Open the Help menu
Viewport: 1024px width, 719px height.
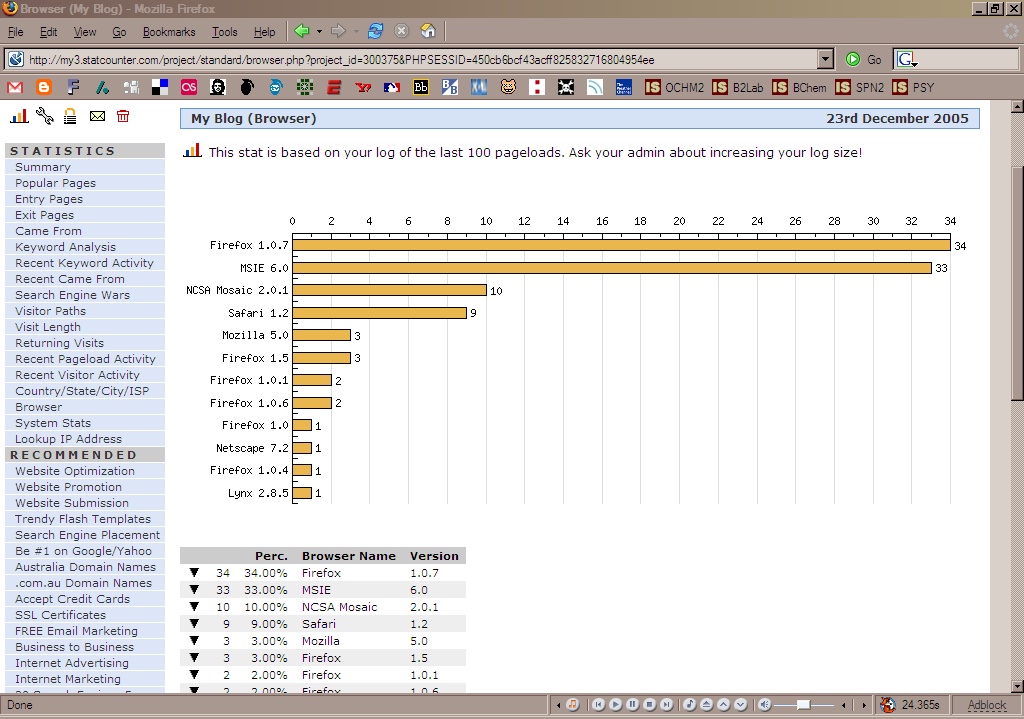tap(264, 31)
